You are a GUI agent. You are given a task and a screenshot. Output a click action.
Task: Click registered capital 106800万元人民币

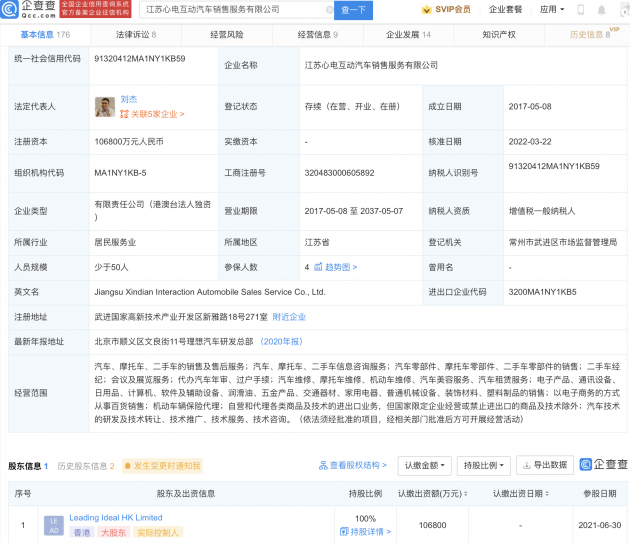click(x=129, y=141)
